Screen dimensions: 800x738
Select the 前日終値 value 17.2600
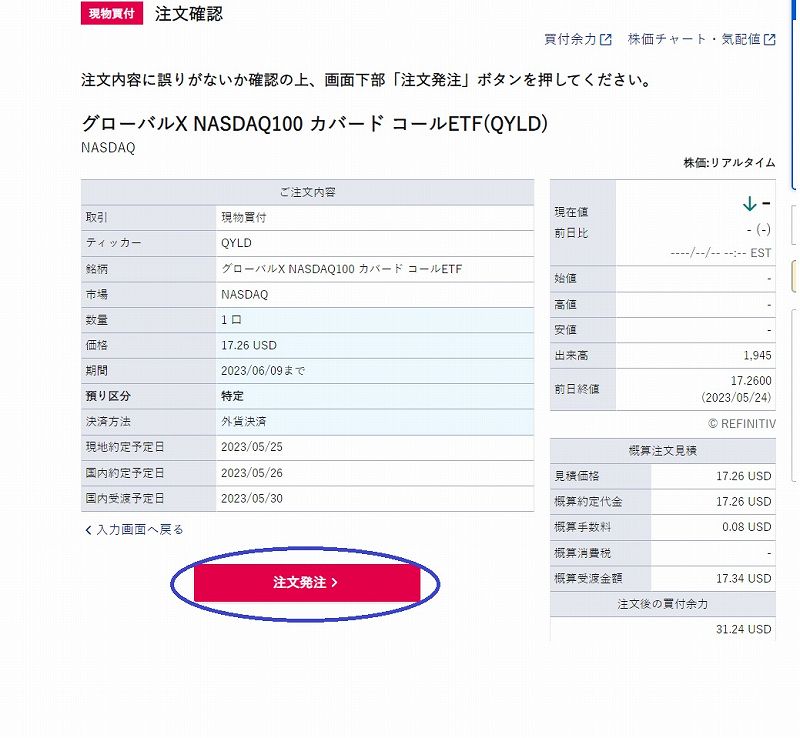coord(751,381)
